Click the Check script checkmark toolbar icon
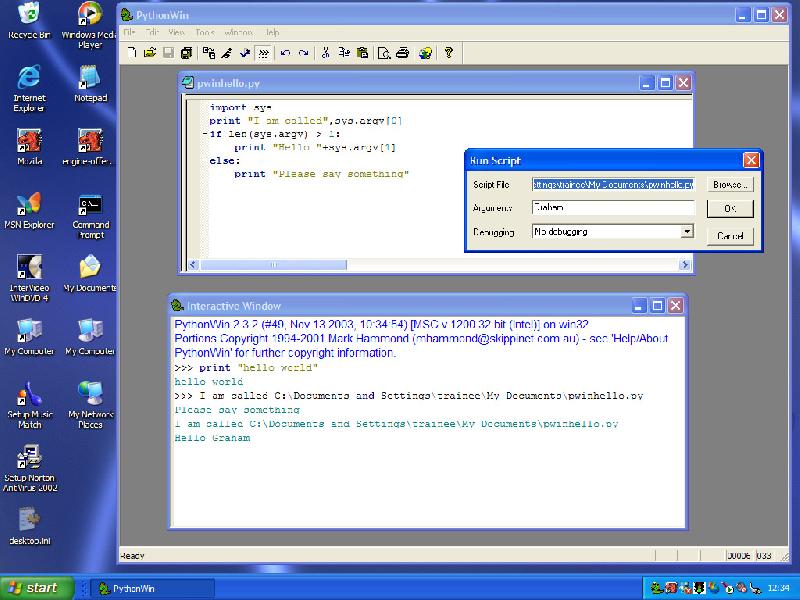Image resolution: width=800 pixels, height=600 pixels. [245, 53]
